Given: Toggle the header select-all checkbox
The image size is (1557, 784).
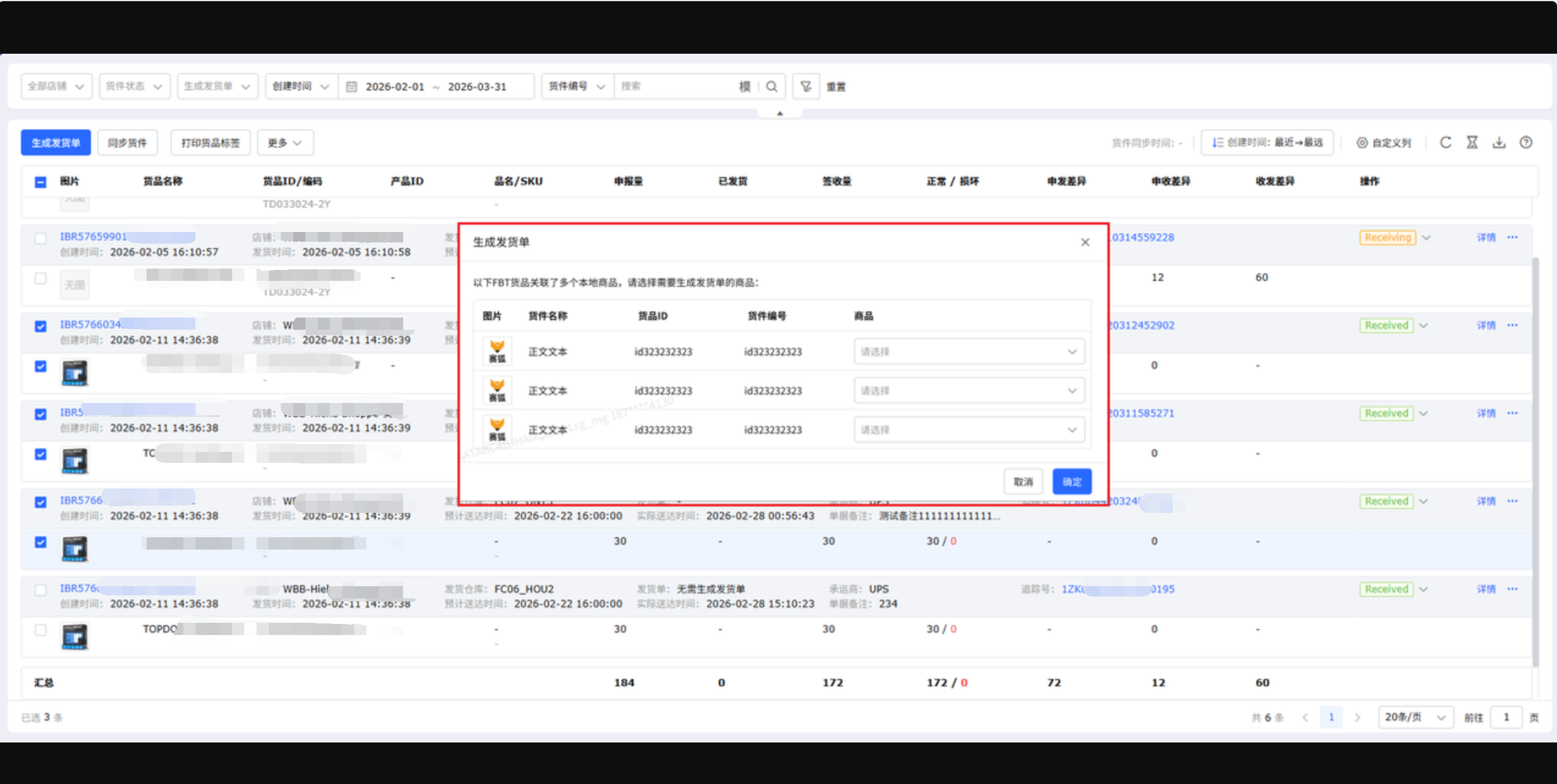Looking at the screenshot, I should tap(40, 182).
